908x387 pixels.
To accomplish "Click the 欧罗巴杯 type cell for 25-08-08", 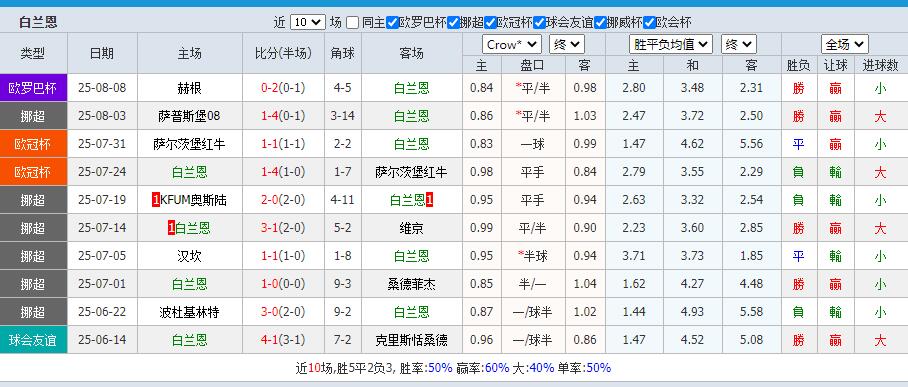I will tap(34, 88).
